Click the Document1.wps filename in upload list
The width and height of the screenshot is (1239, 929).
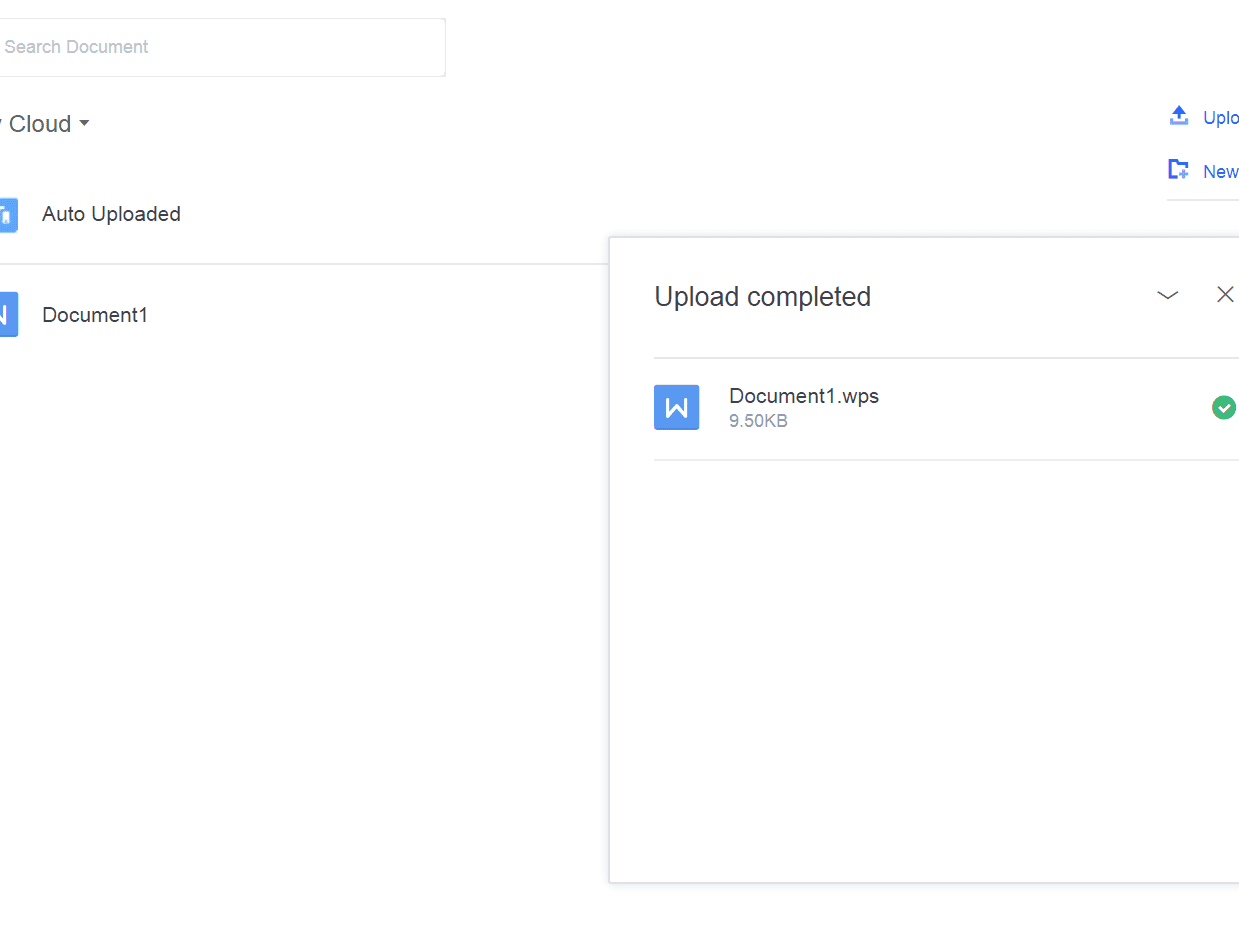(804, 396)
